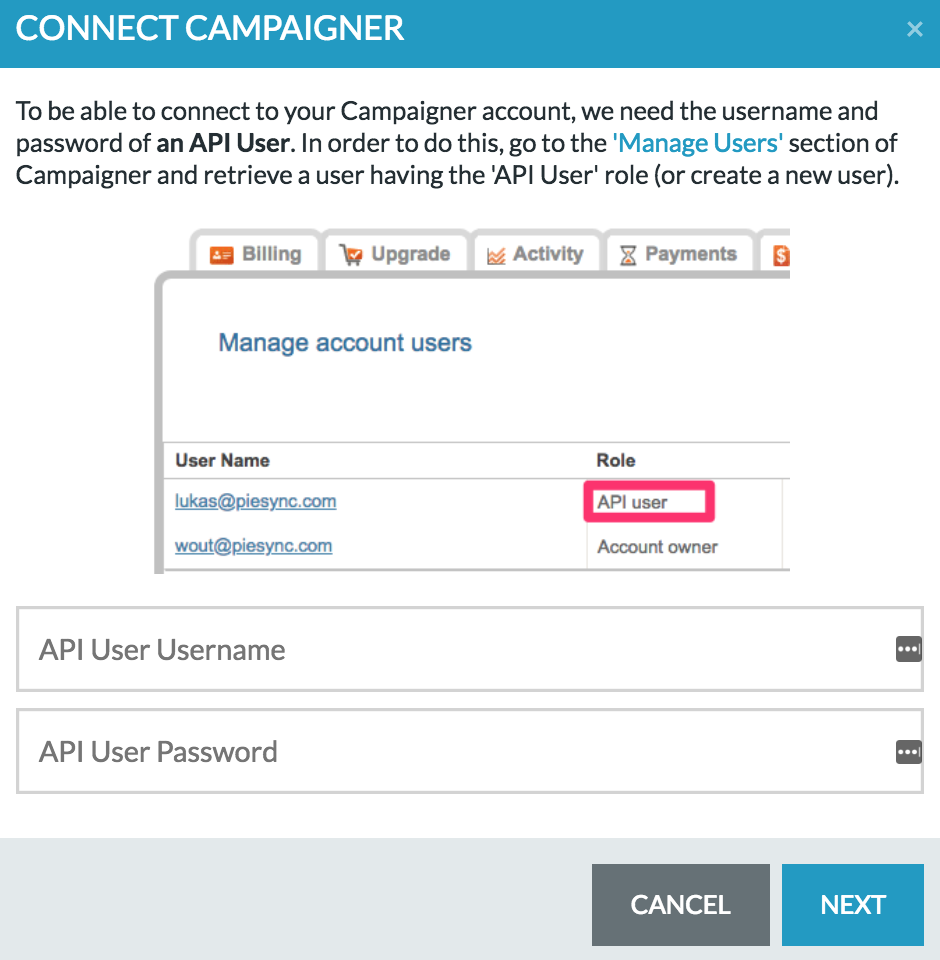Select the Activity tab
This screenshot has width=940, height=960.
(536, 253)
